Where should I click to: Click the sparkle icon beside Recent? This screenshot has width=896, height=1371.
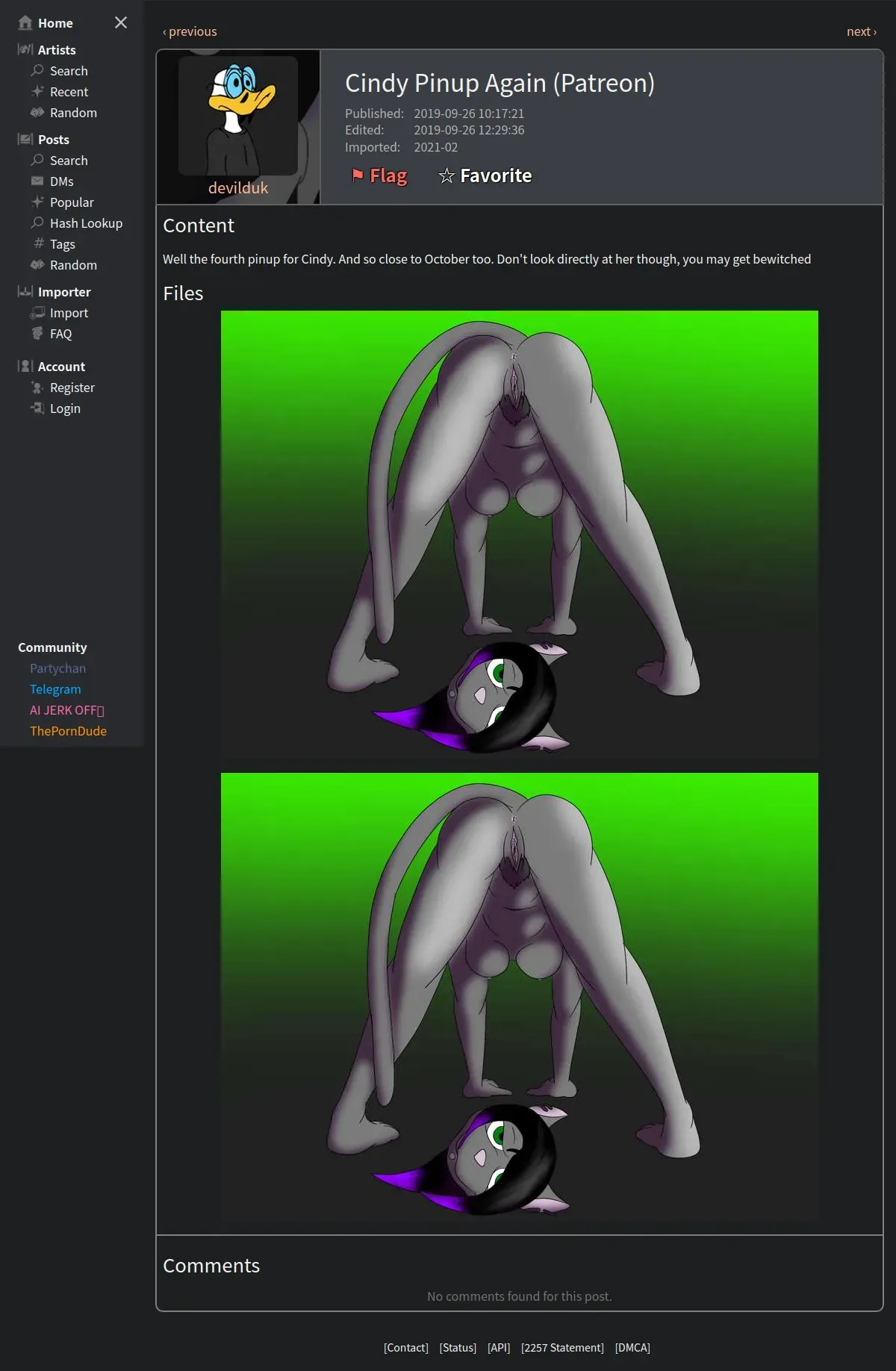click(x=37, y=91)
